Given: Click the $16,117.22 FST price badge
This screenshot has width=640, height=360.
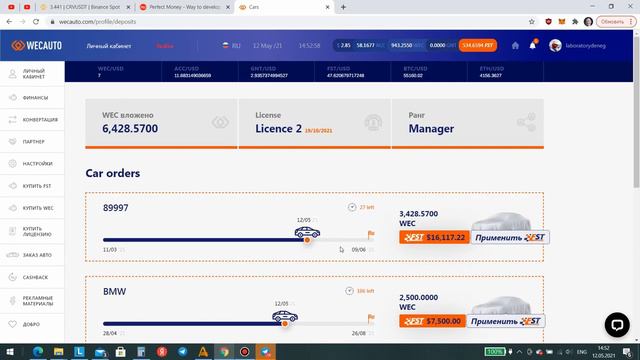Looking at the screenshot, I should (435, 237).
